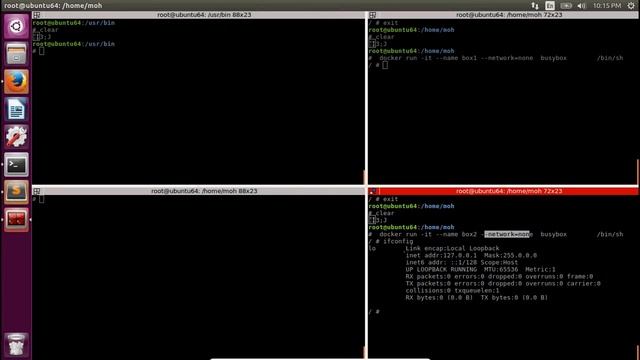Open the Files manager from launcher
The image size is (640, 360).
coord(16,54)
